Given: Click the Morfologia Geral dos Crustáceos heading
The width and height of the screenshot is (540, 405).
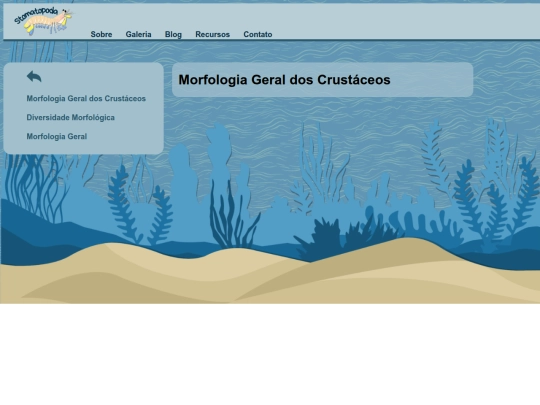Looking at the screenshot, I should pos(284,80).
